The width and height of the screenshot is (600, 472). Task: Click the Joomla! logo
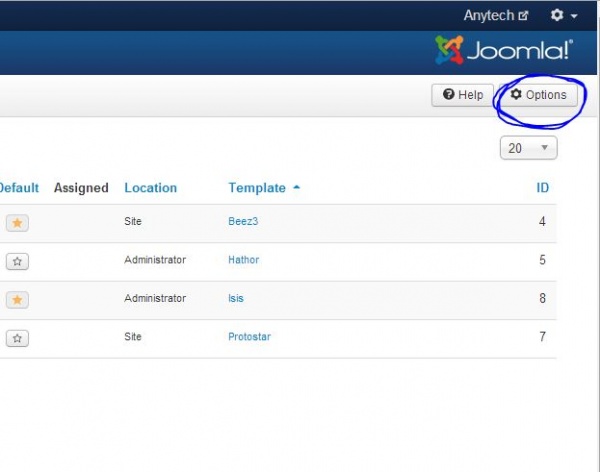point(504,50)
